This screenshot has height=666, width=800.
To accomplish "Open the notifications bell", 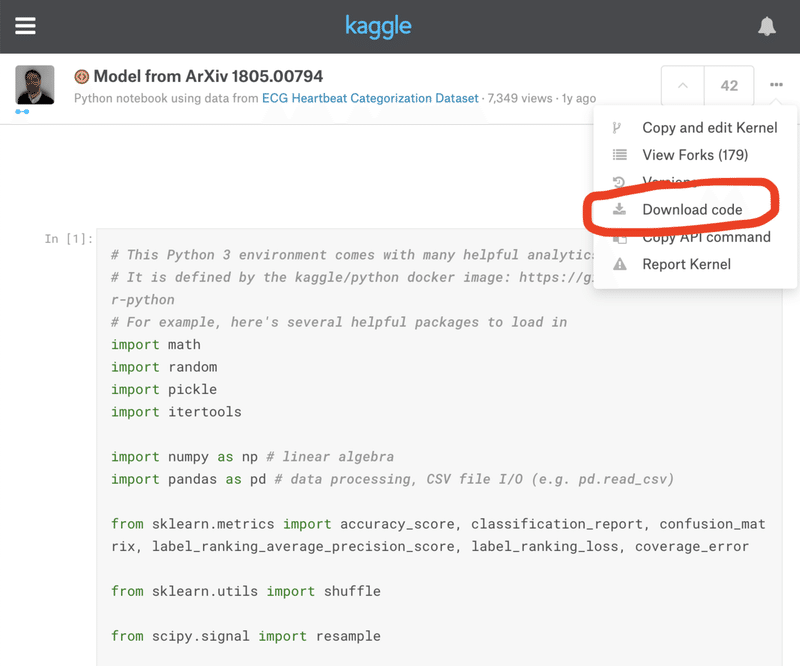I will [x=767, y=27].
